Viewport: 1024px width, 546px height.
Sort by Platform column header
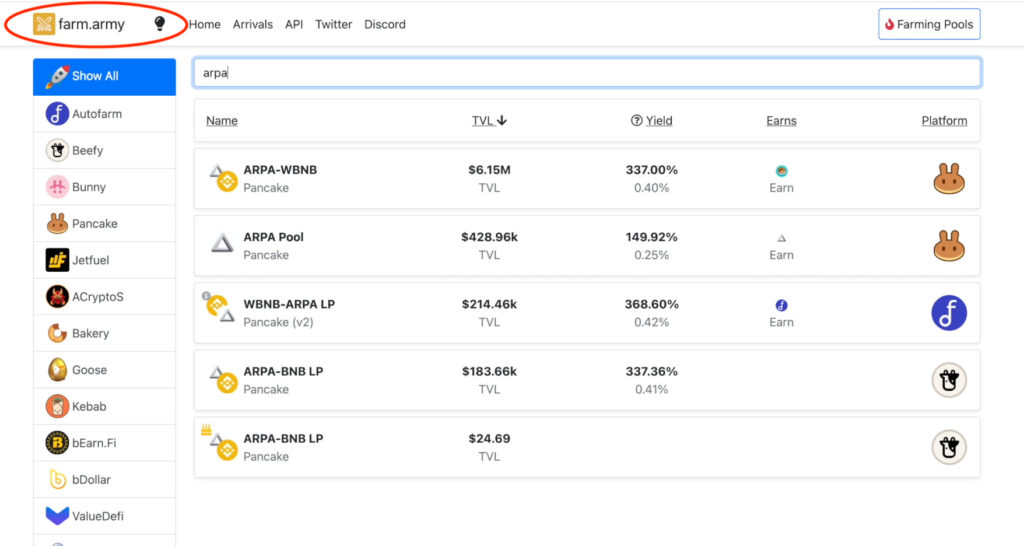(x=944, y=121)
